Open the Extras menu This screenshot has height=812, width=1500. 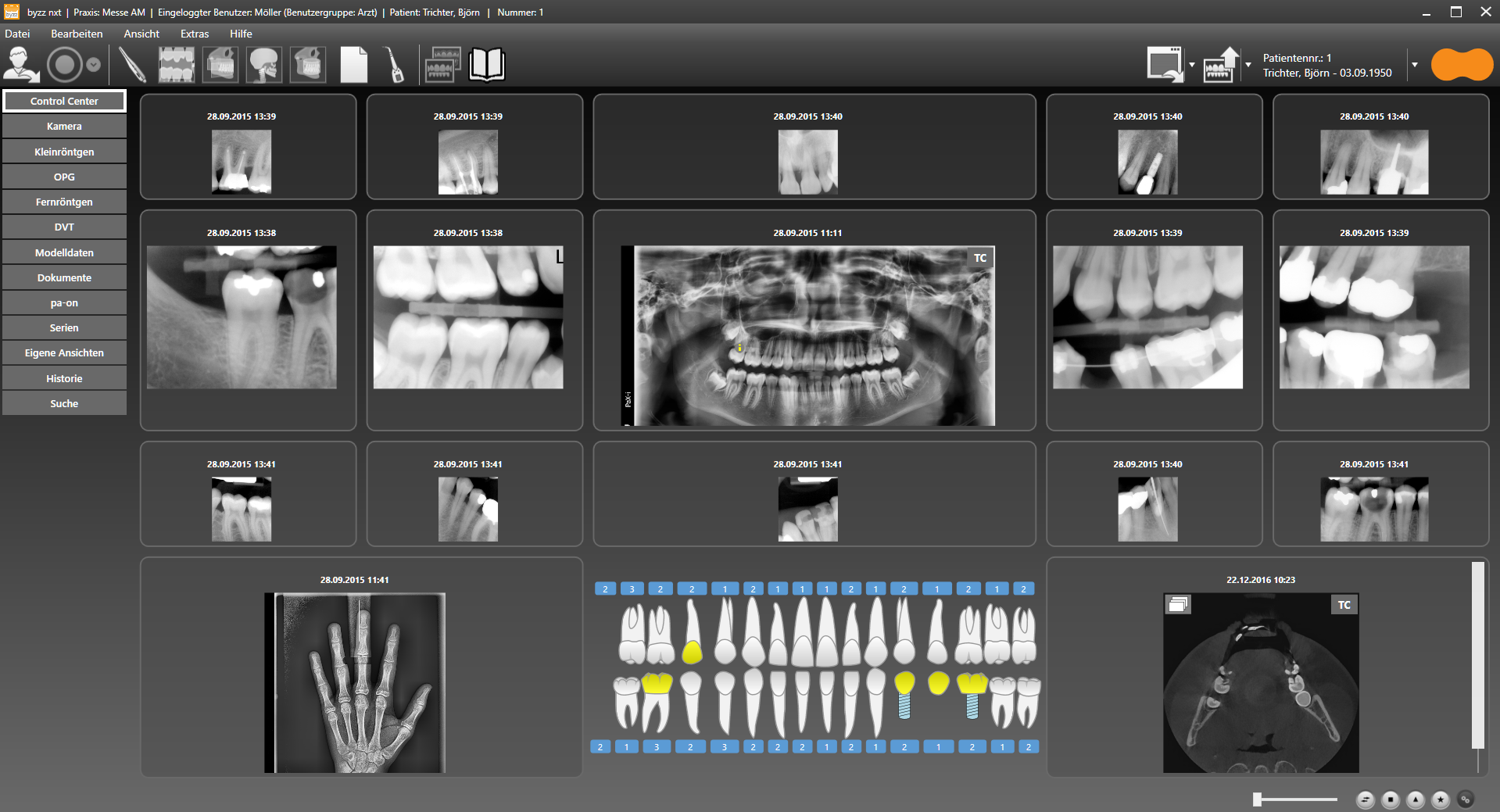click(x=194, y=34)
